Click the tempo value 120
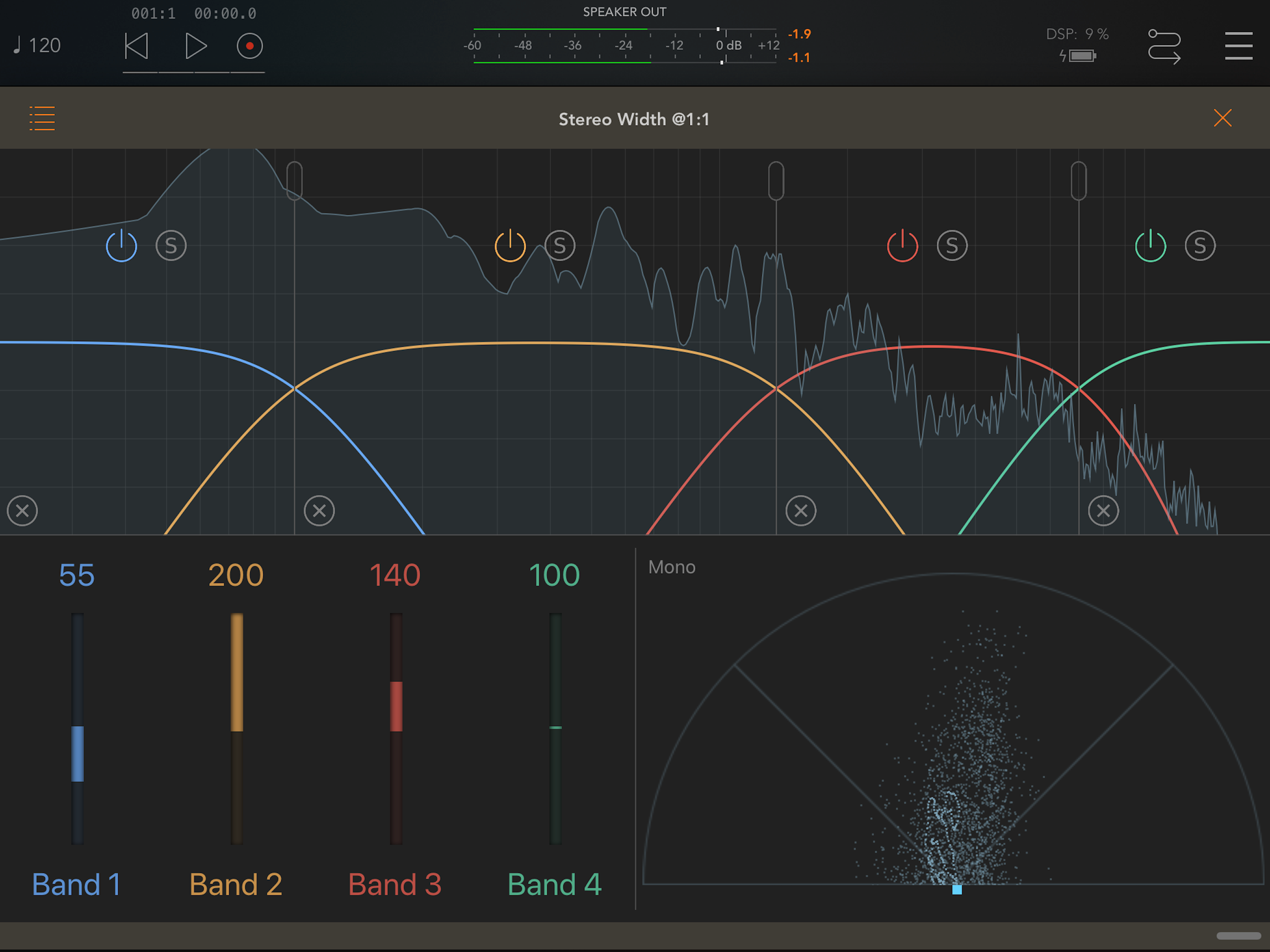Screen dimensions: 1270x952 (44, 46)
